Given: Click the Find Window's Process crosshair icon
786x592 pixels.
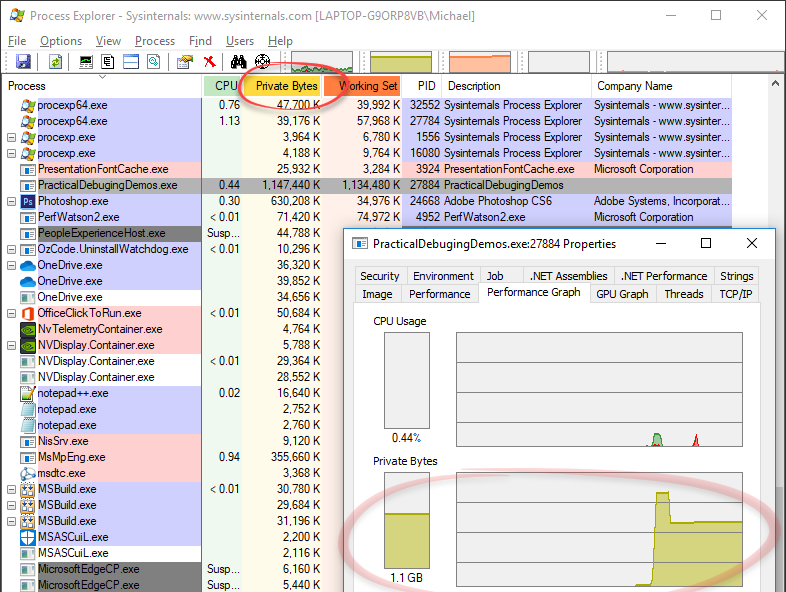Looking at the screenshot, I should 262,62.
